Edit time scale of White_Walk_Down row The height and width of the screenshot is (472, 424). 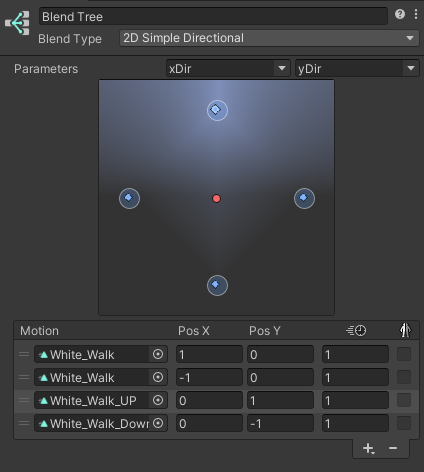click(x=355, y=423)
